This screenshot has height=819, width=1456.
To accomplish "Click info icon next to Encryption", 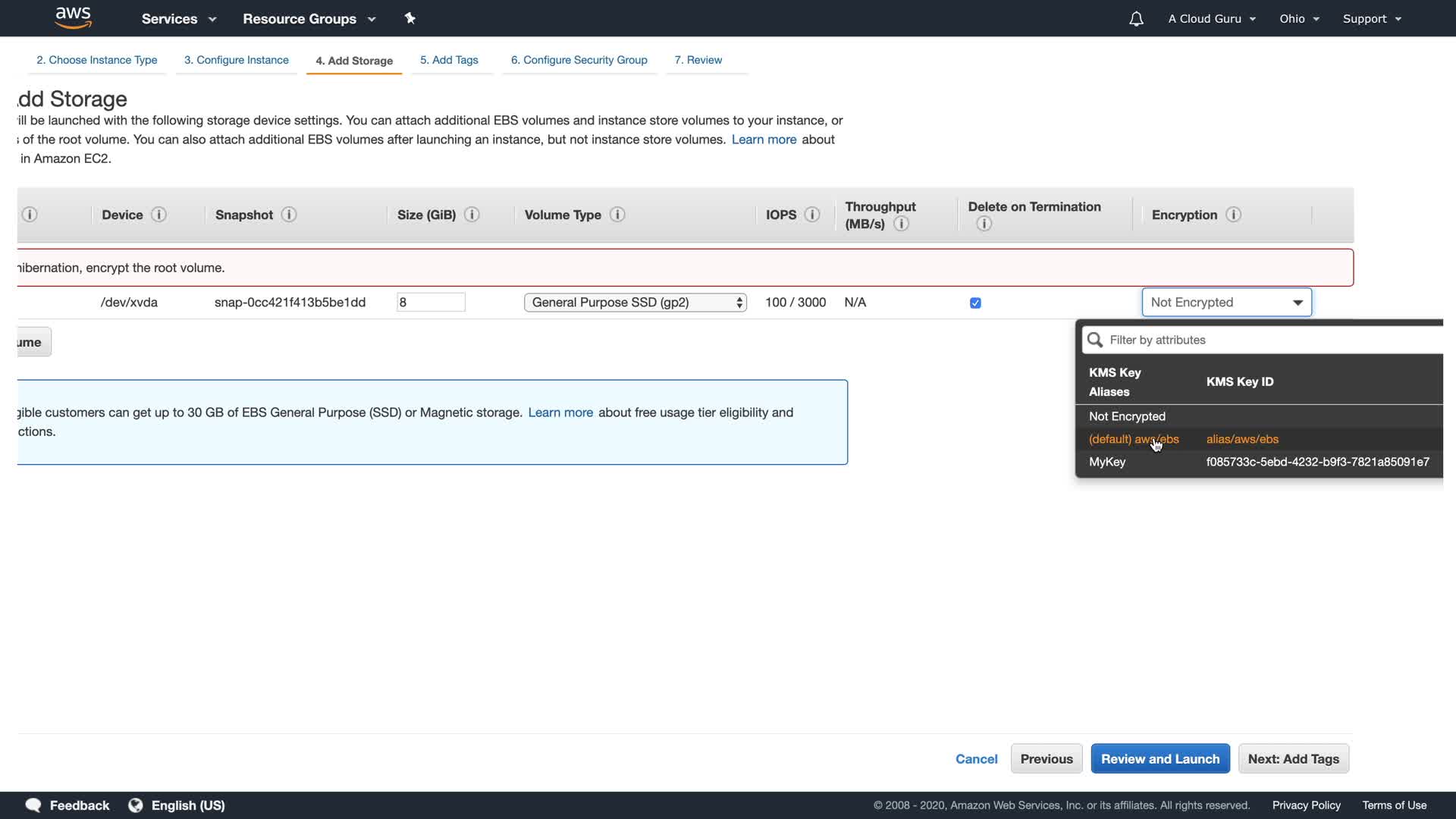I will tap(1234, 215).
